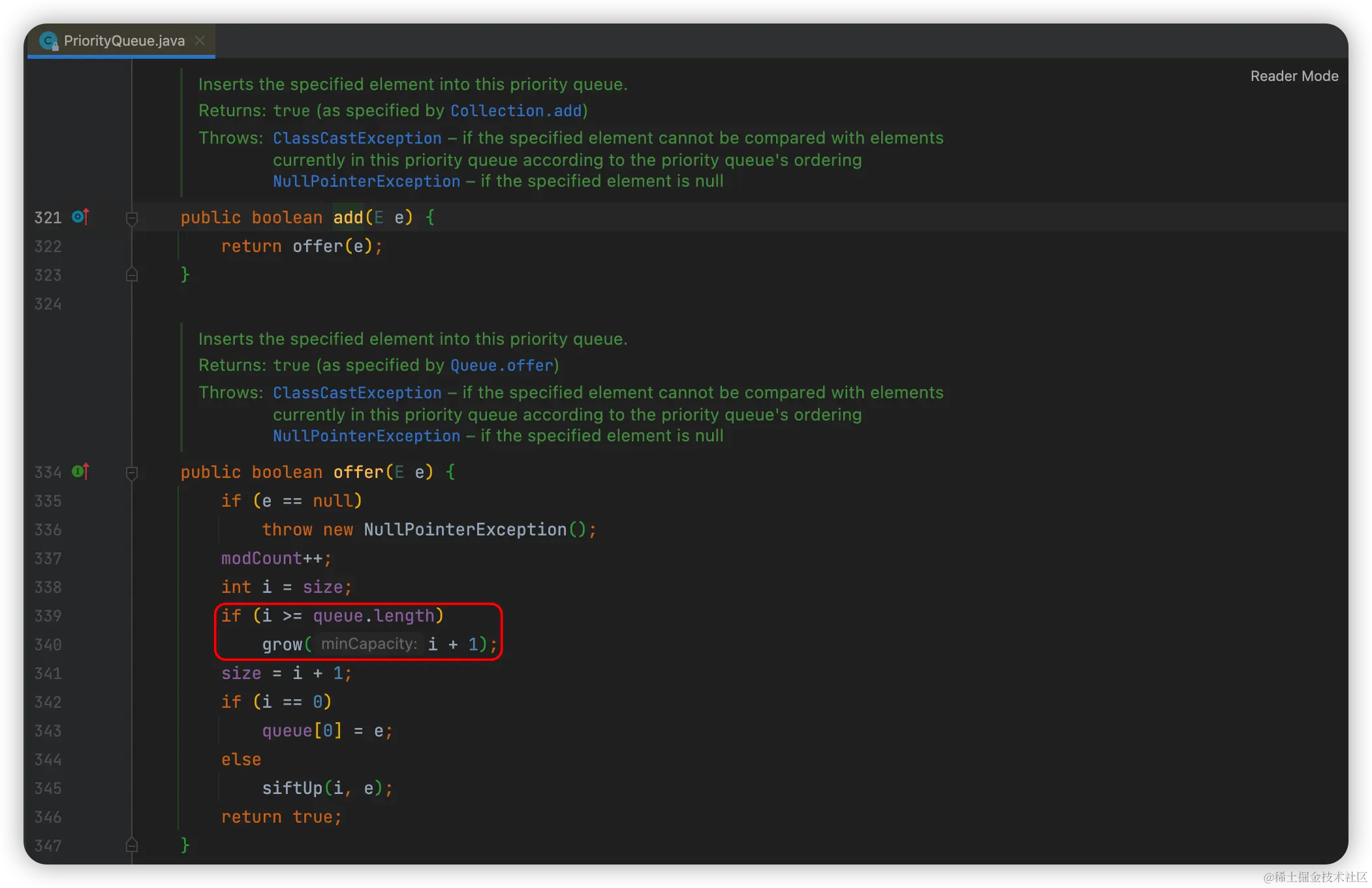Click queue.length on line 339
Viewport: 1372px width, 888px height.
[373, 616]
